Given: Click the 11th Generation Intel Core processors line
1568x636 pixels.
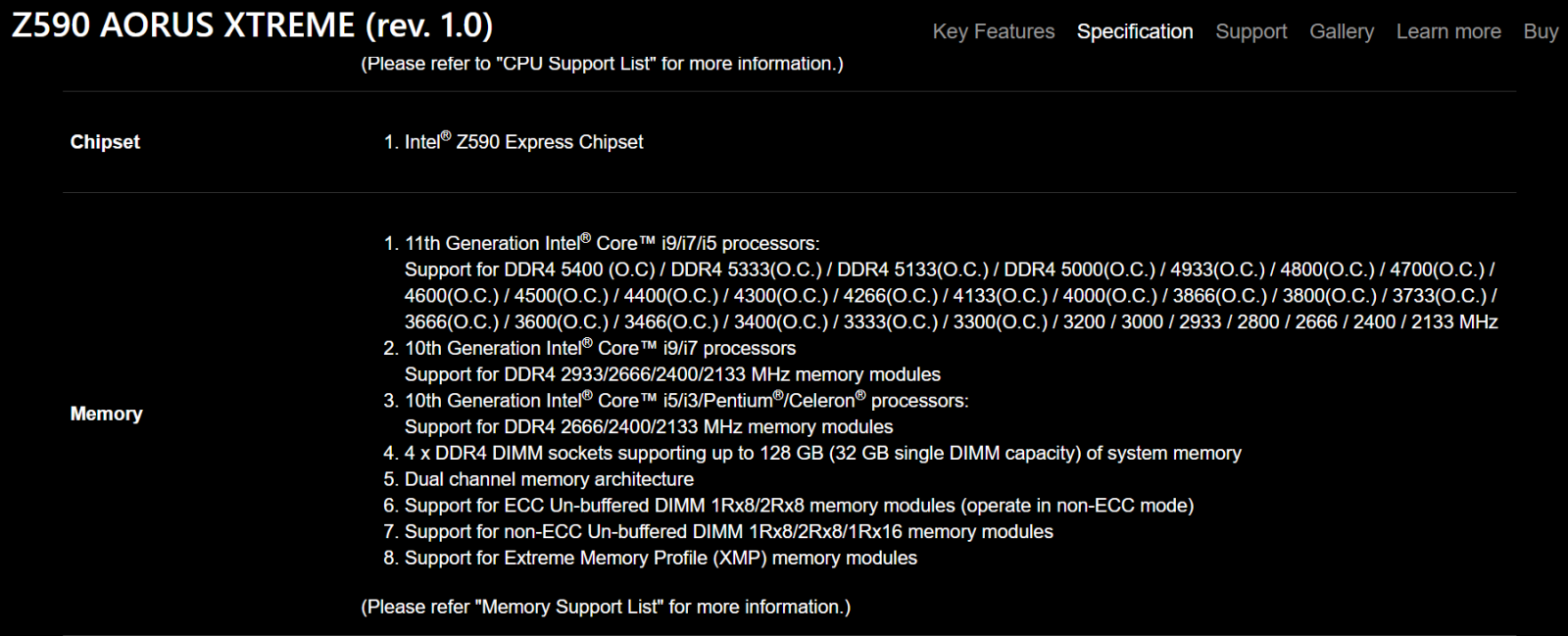Looking at the screenshot, I should pyautogui.click(x=612, y=243).
